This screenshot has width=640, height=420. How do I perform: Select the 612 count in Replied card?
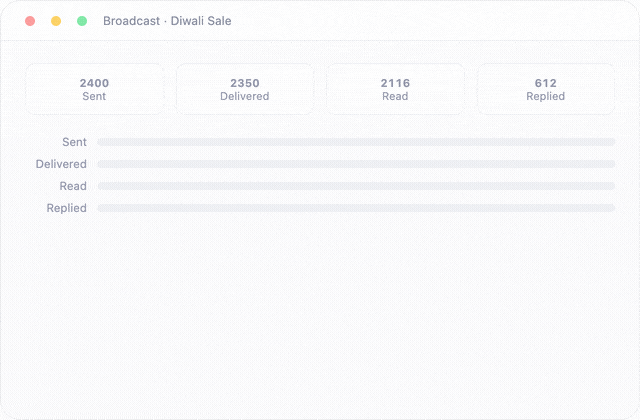[546, 83]
